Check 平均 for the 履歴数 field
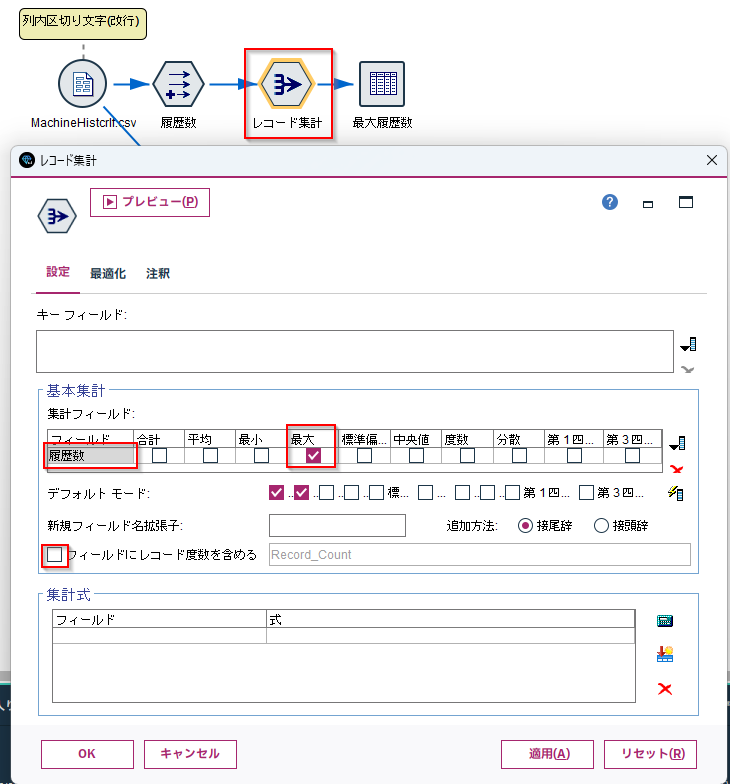 tap(210, 456)
